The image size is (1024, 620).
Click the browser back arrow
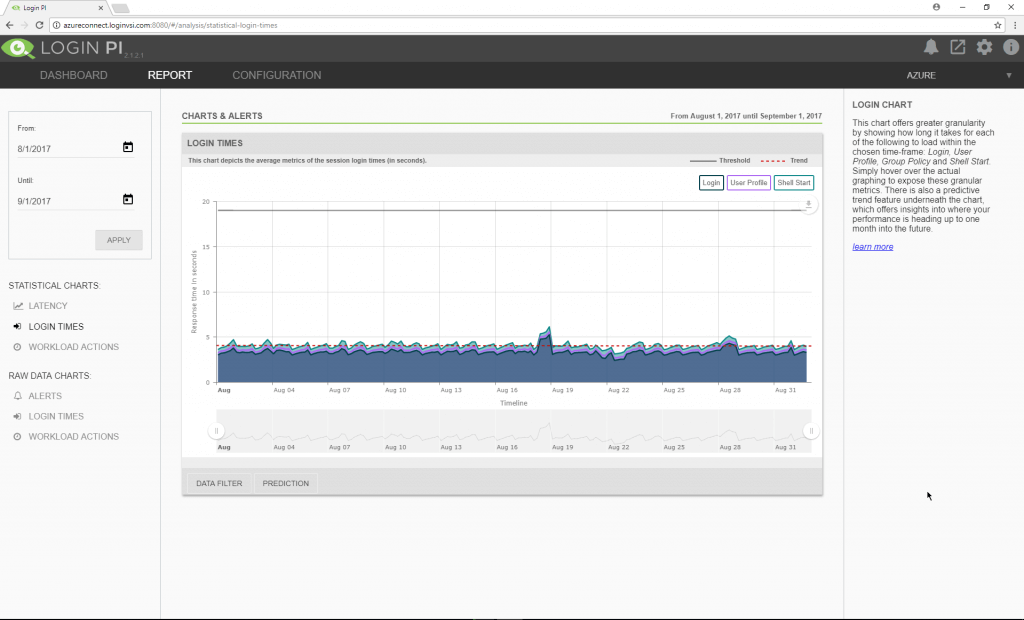coord(9,25)
